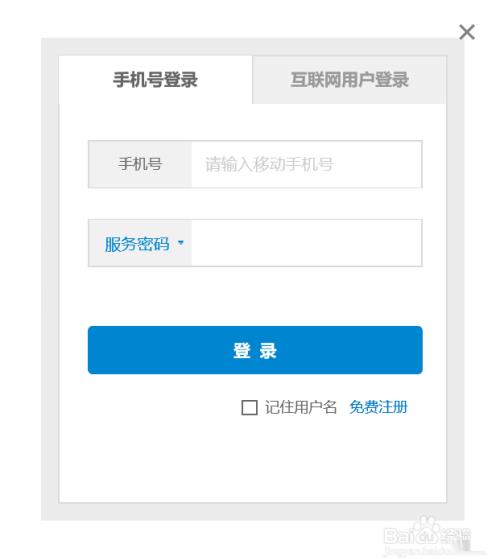The image size is (500, 559).
Task: Close the login dialog with the X icon
Action: [x=467, y=32]
